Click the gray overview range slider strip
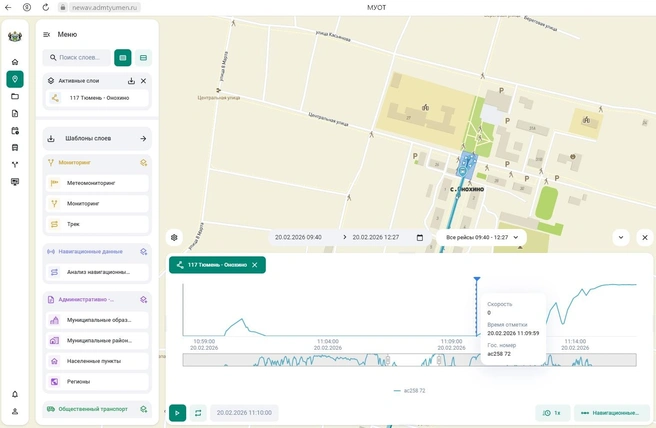This screenshot has width=656, height=428. [409, 360]
